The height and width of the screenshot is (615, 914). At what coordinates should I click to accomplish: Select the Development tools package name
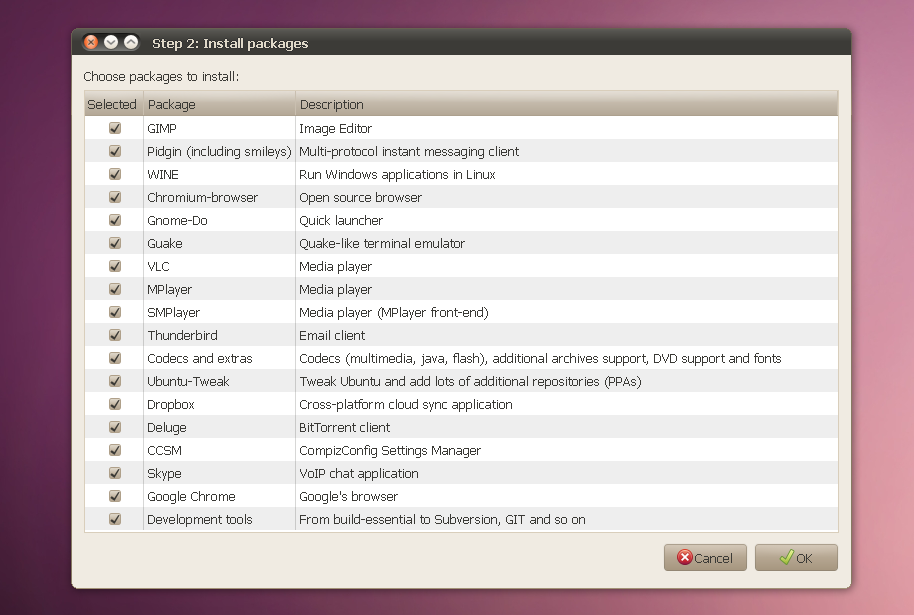(199, 520)
